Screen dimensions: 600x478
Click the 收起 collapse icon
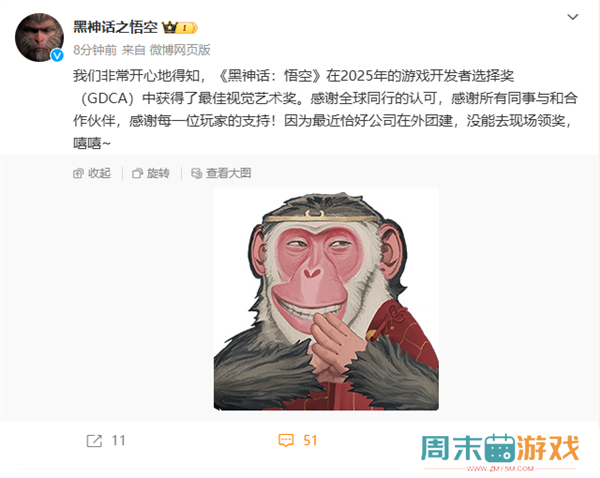coord(78,174)
